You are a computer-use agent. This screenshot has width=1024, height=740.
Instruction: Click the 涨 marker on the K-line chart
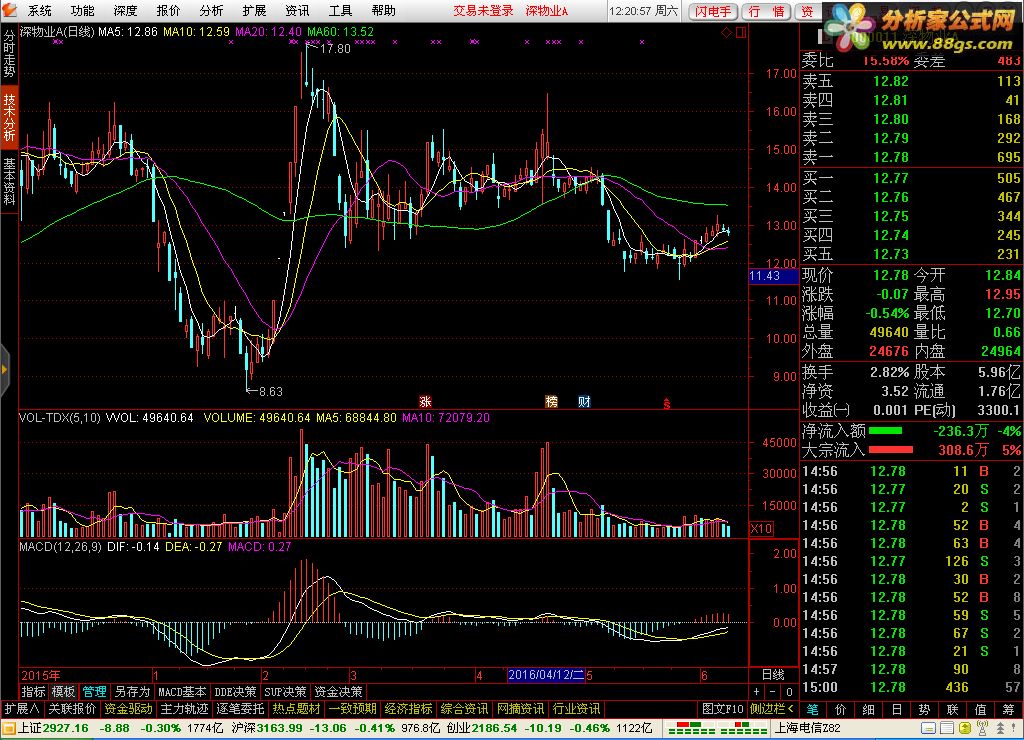[425, 402]
